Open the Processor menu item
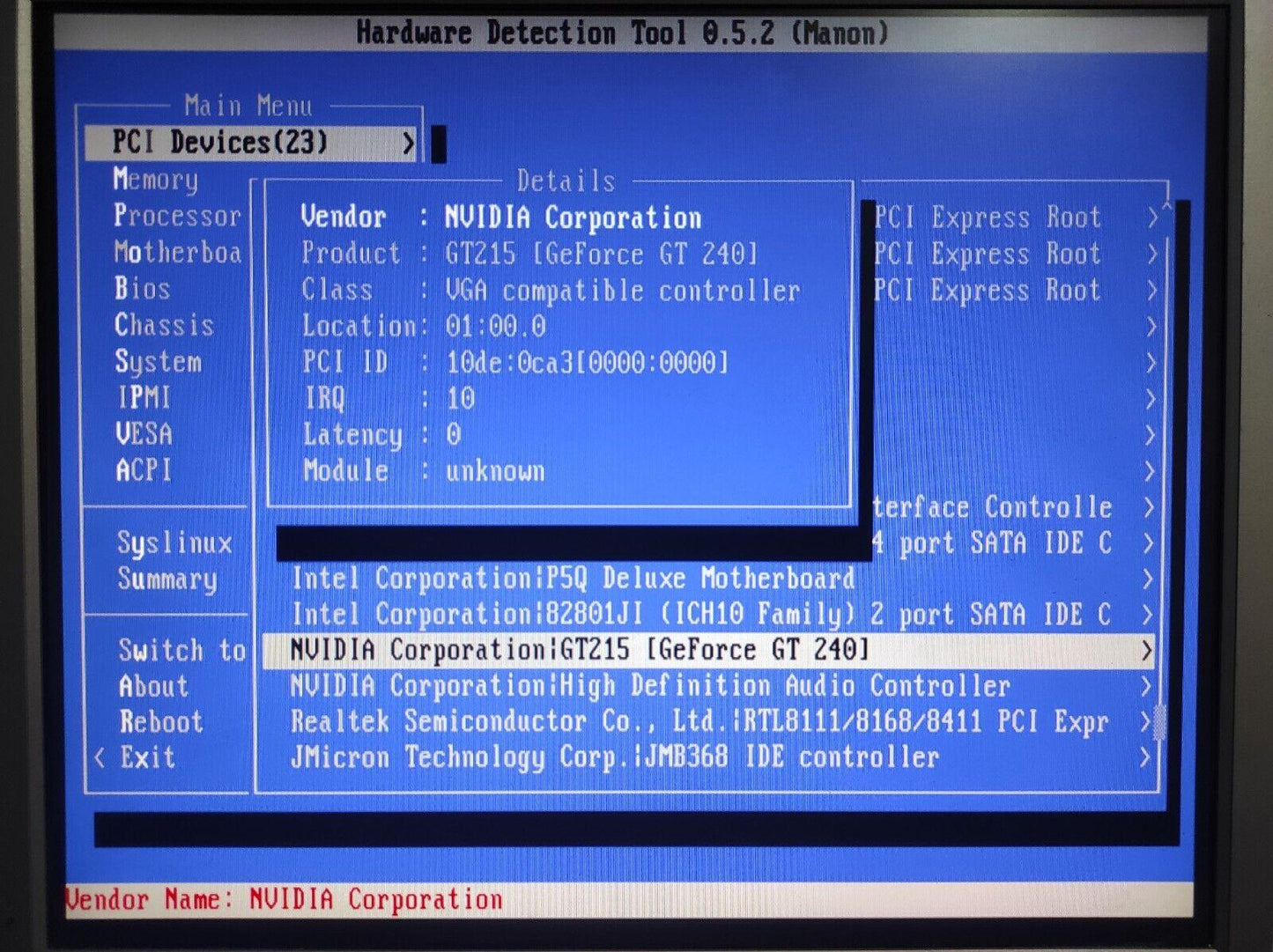1273x952 pixels. point(176,216)
